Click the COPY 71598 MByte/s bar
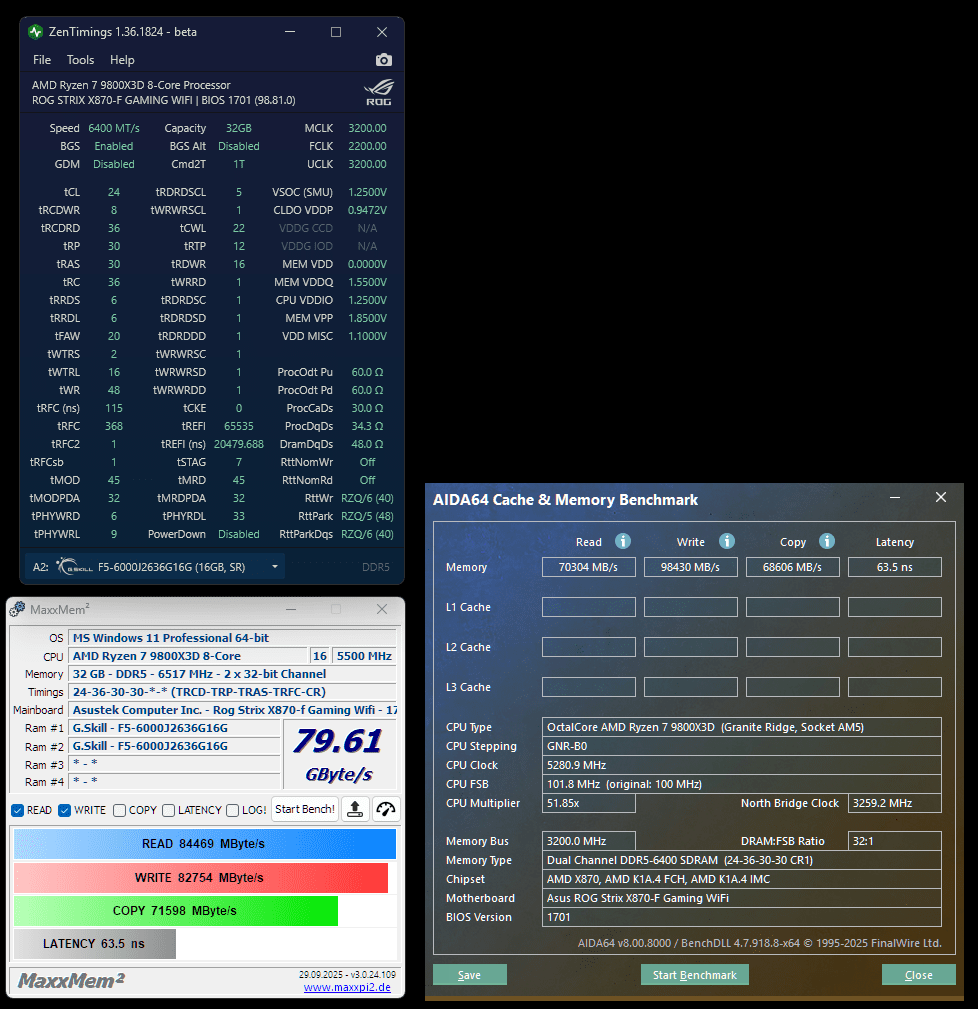Viewport: 978px width, 1009px height. (x=176, y=911)
